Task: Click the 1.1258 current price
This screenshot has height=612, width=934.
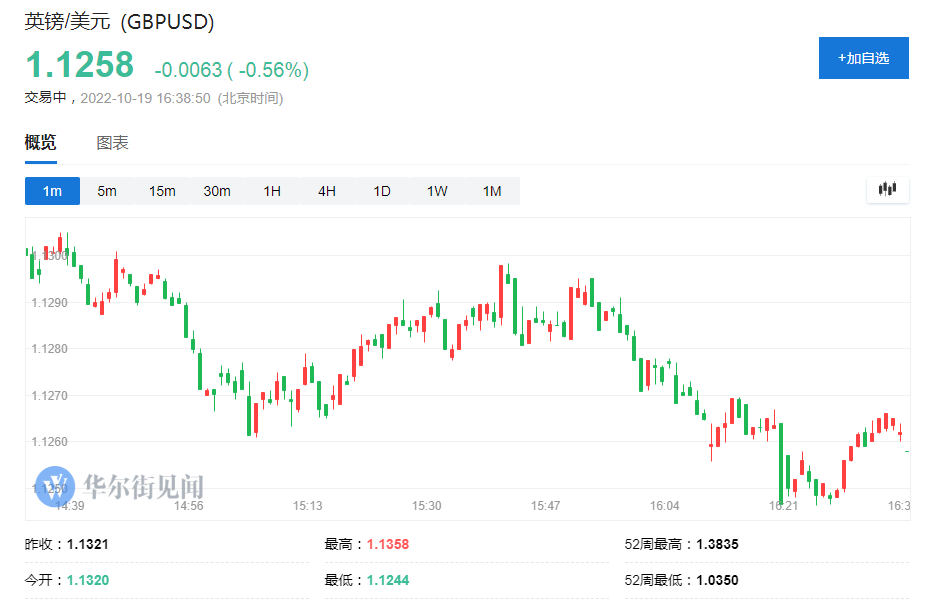Action: (80, 64)
